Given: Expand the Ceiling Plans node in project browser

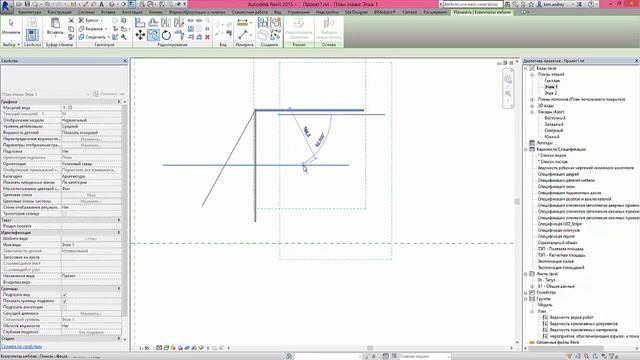Looking at the screenshot, I should (x=532, y=100).
